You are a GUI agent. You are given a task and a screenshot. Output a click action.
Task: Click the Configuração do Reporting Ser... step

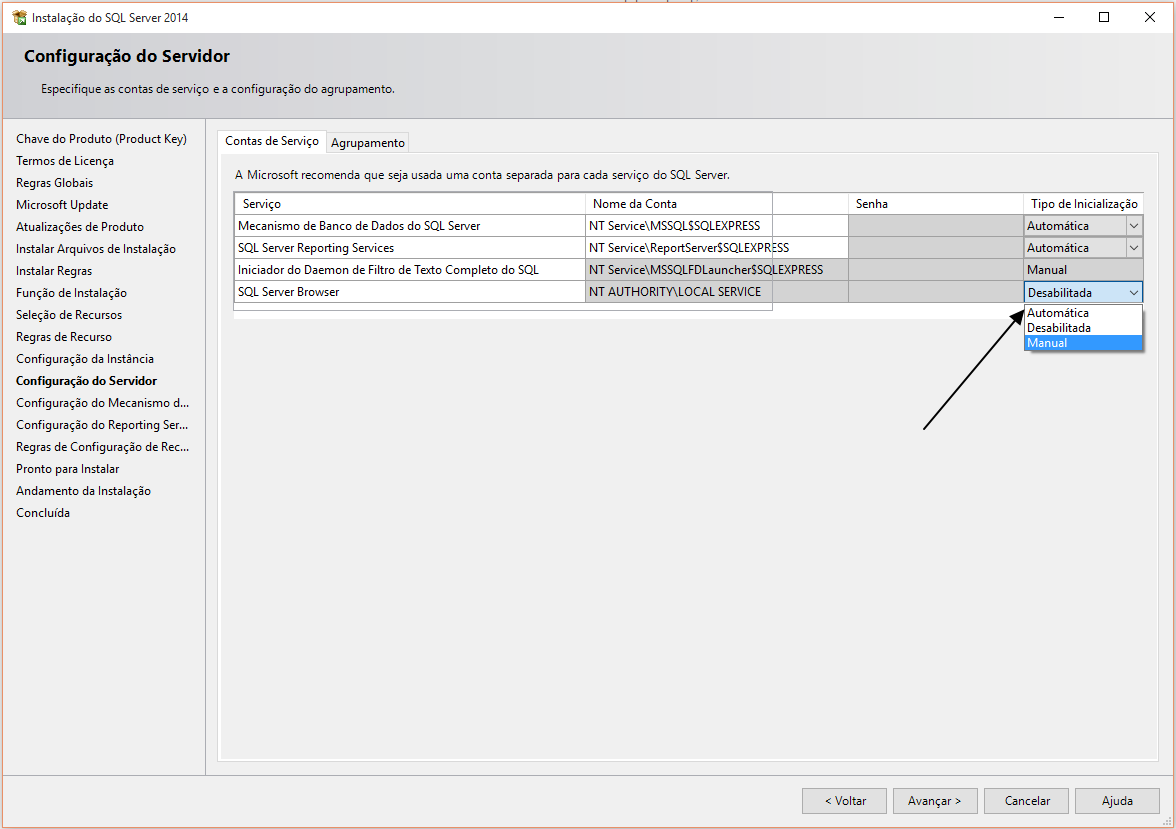[102, 425]
